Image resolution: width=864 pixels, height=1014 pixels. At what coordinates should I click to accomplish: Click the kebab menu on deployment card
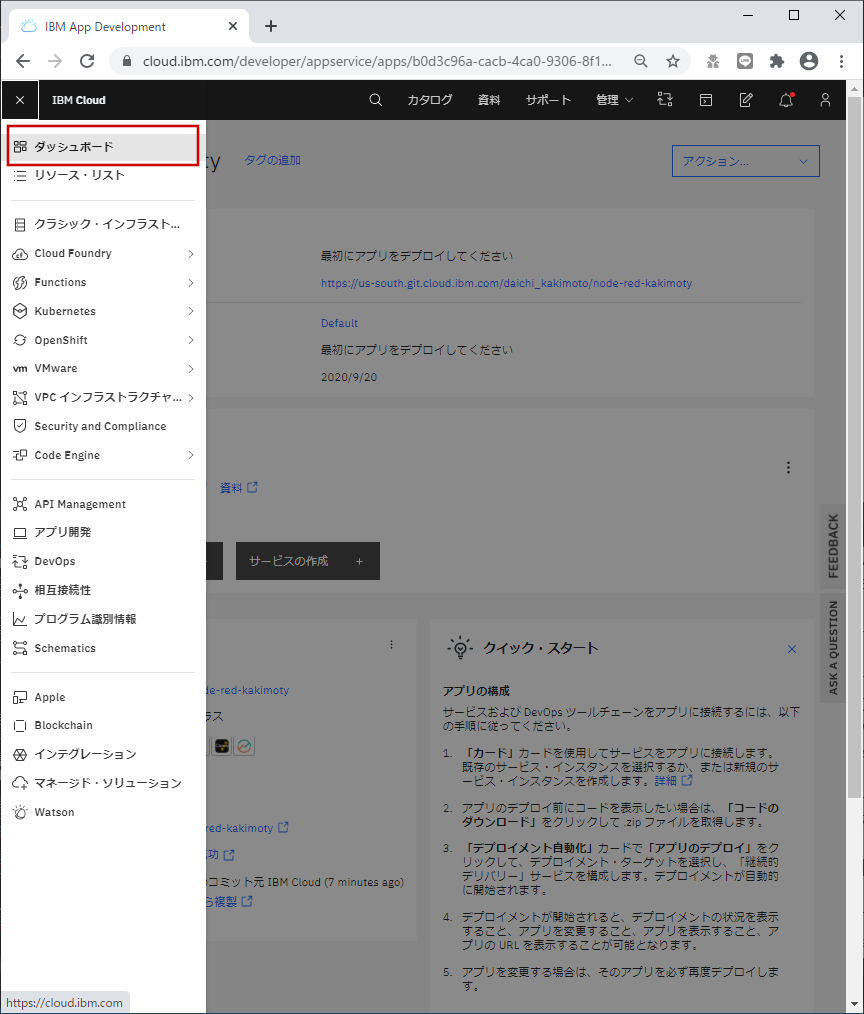click(x=391, y=645)
